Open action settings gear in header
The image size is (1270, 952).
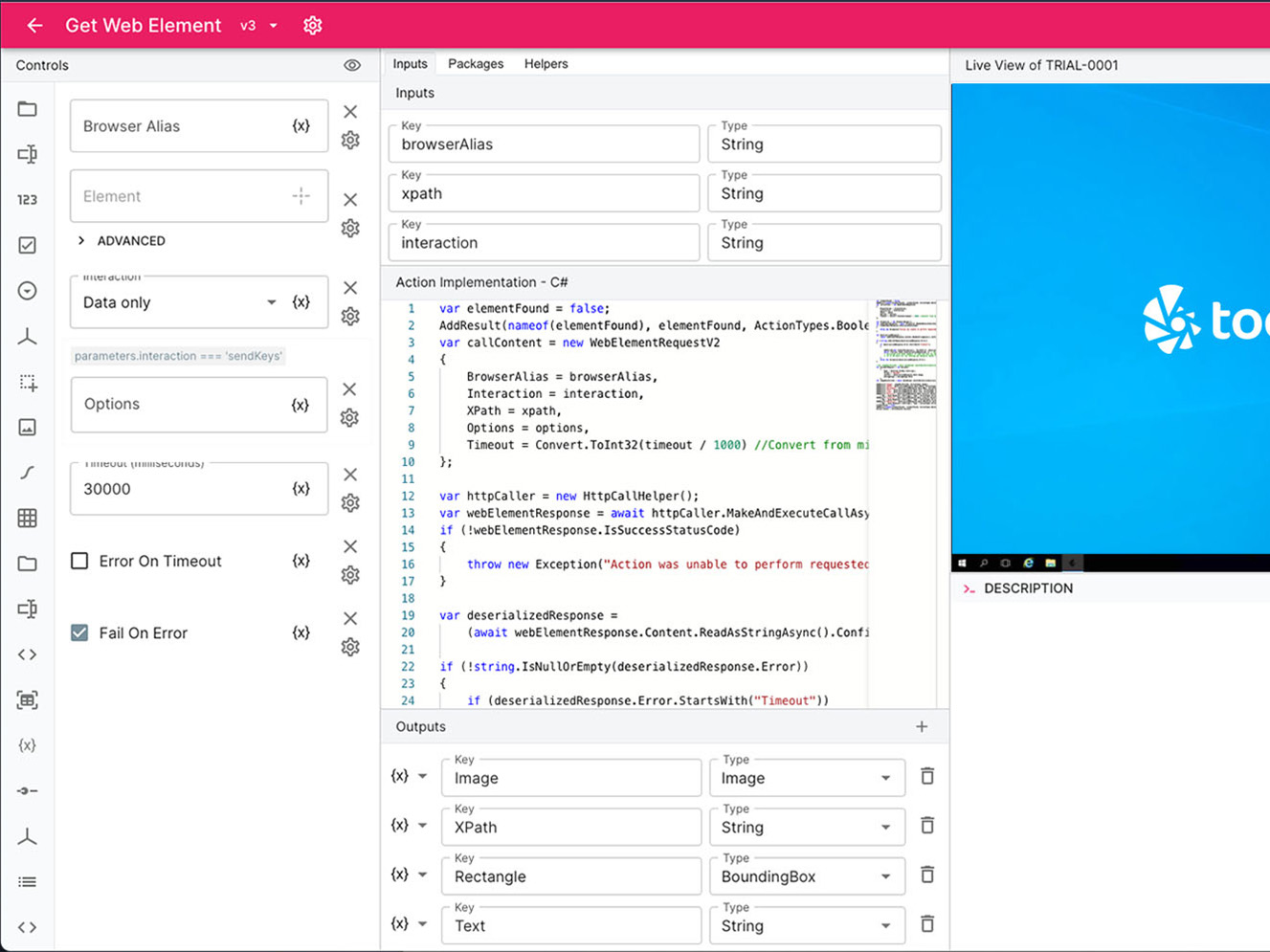[x=313, y=26]
